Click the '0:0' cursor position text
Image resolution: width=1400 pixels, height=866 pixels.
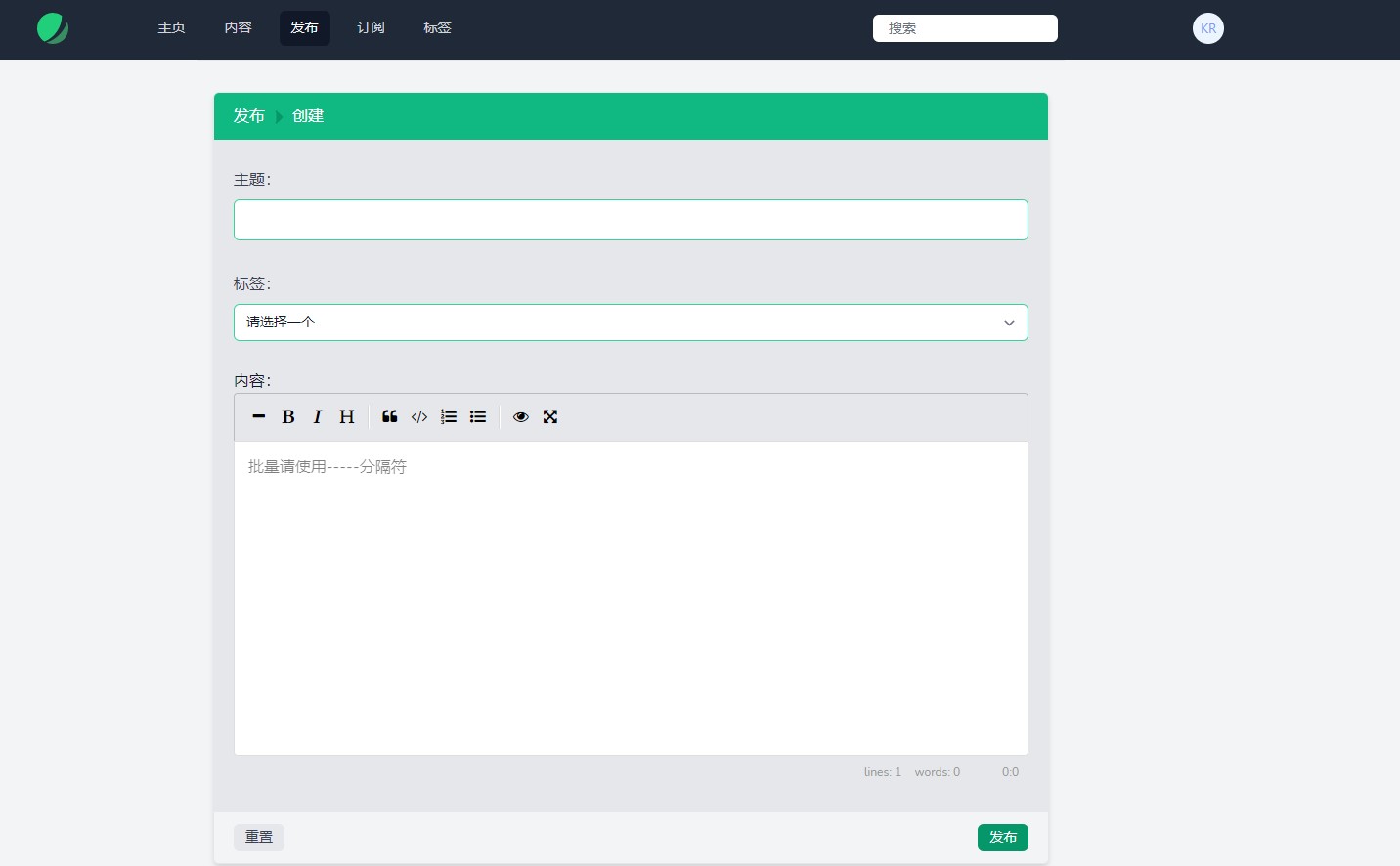[1010, 772]
